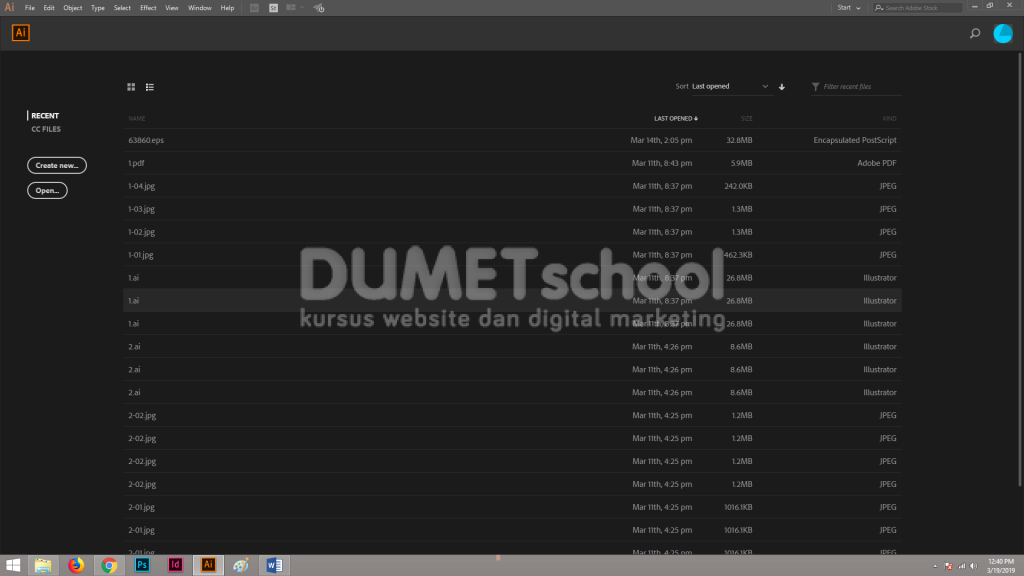This screenshot has height=576, width=1024.
Task: Launch Firefox from the taskbar
Action: 76,565
